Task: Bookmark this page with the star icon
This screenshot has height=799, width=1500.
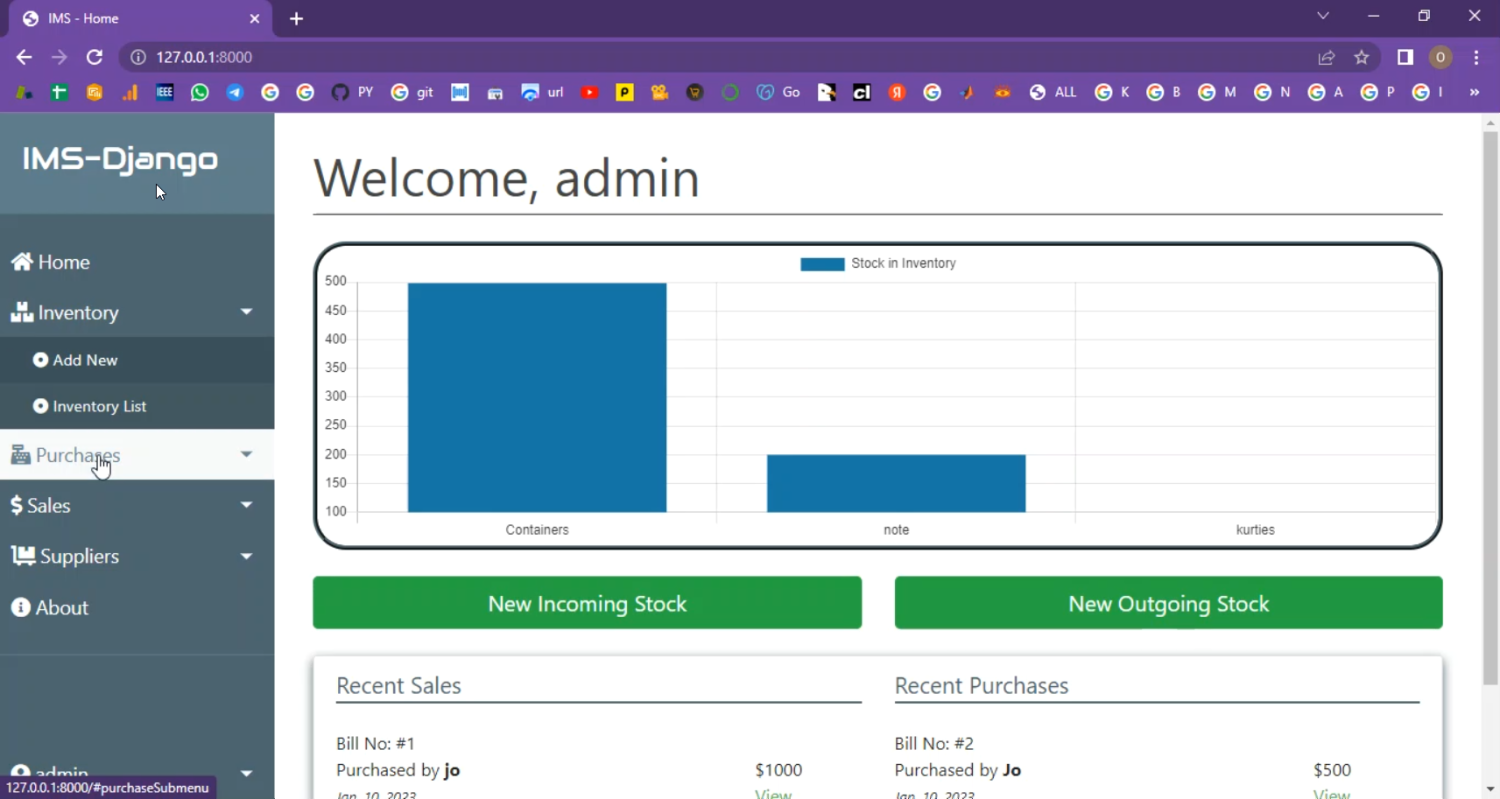Action: click(x=1361, y=58)
